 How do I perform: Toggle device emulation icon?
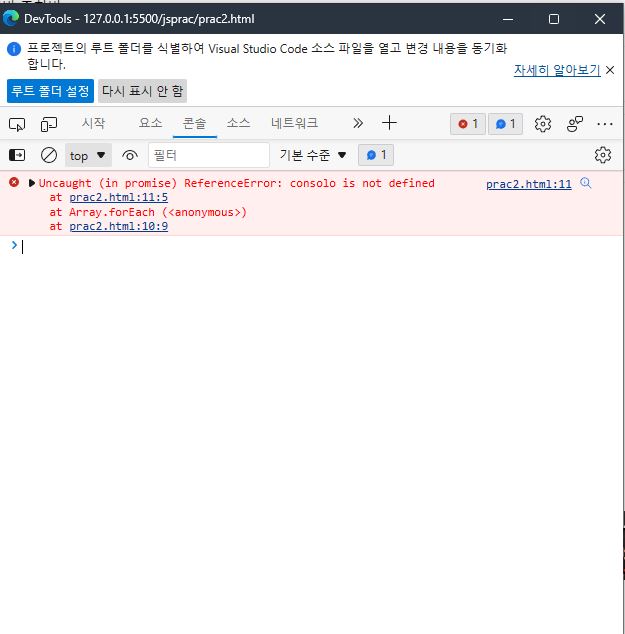(49, 124)
